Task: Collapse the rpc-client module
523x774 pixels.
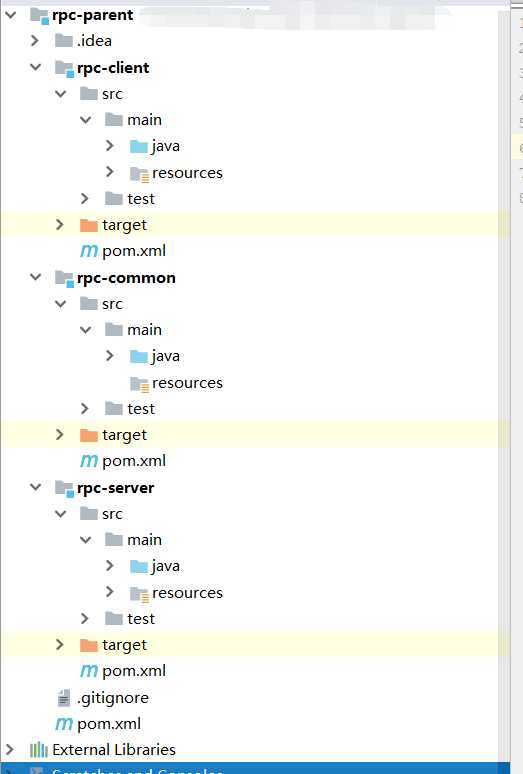Action: 36,67
